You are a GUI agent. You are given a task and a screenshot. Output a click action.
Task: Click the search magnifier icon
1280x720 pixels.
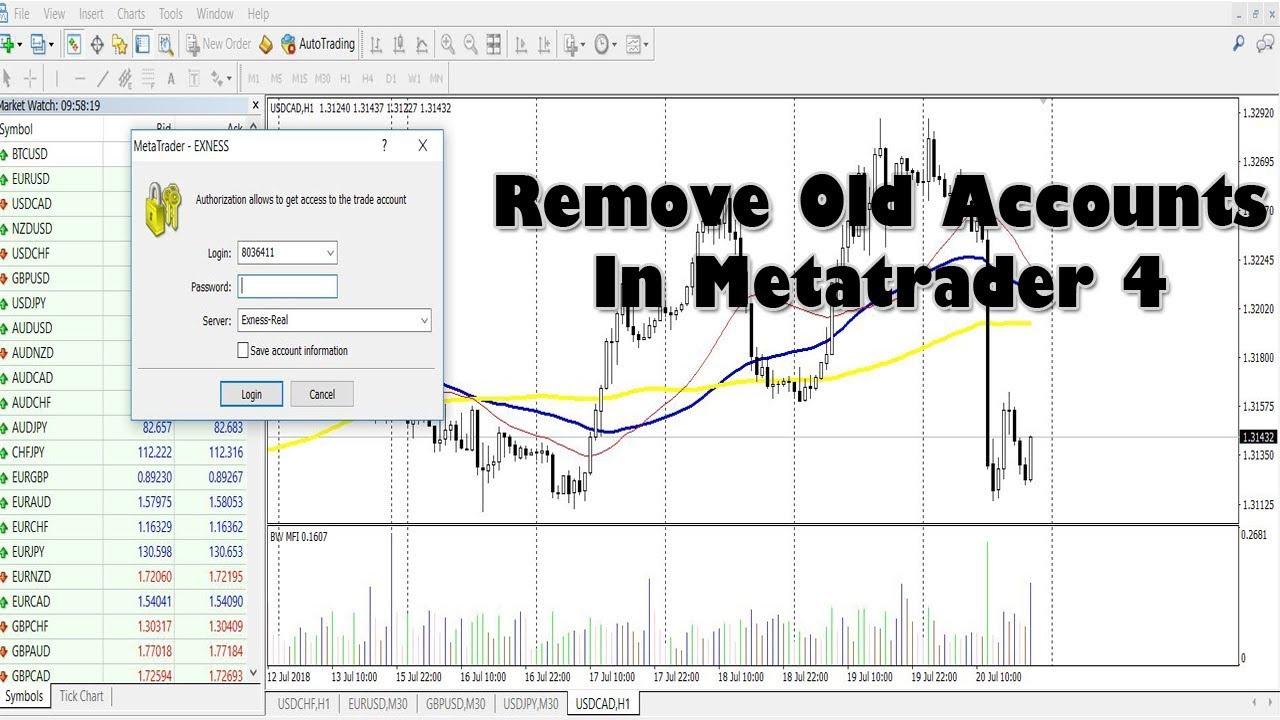click(1239, 44)
